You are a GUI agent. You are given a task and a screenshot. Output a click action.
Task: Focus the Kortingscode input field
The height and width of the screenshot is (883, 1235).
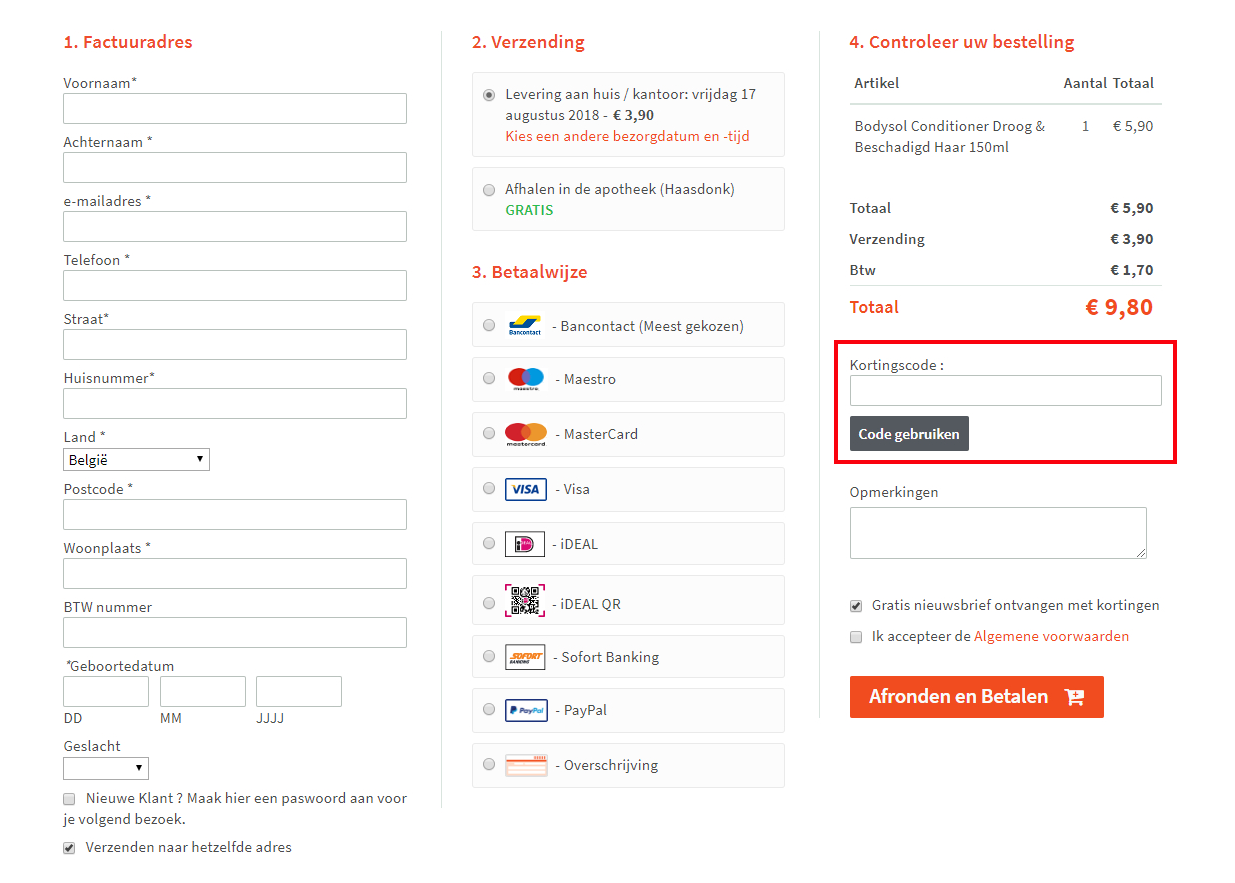1005,390
